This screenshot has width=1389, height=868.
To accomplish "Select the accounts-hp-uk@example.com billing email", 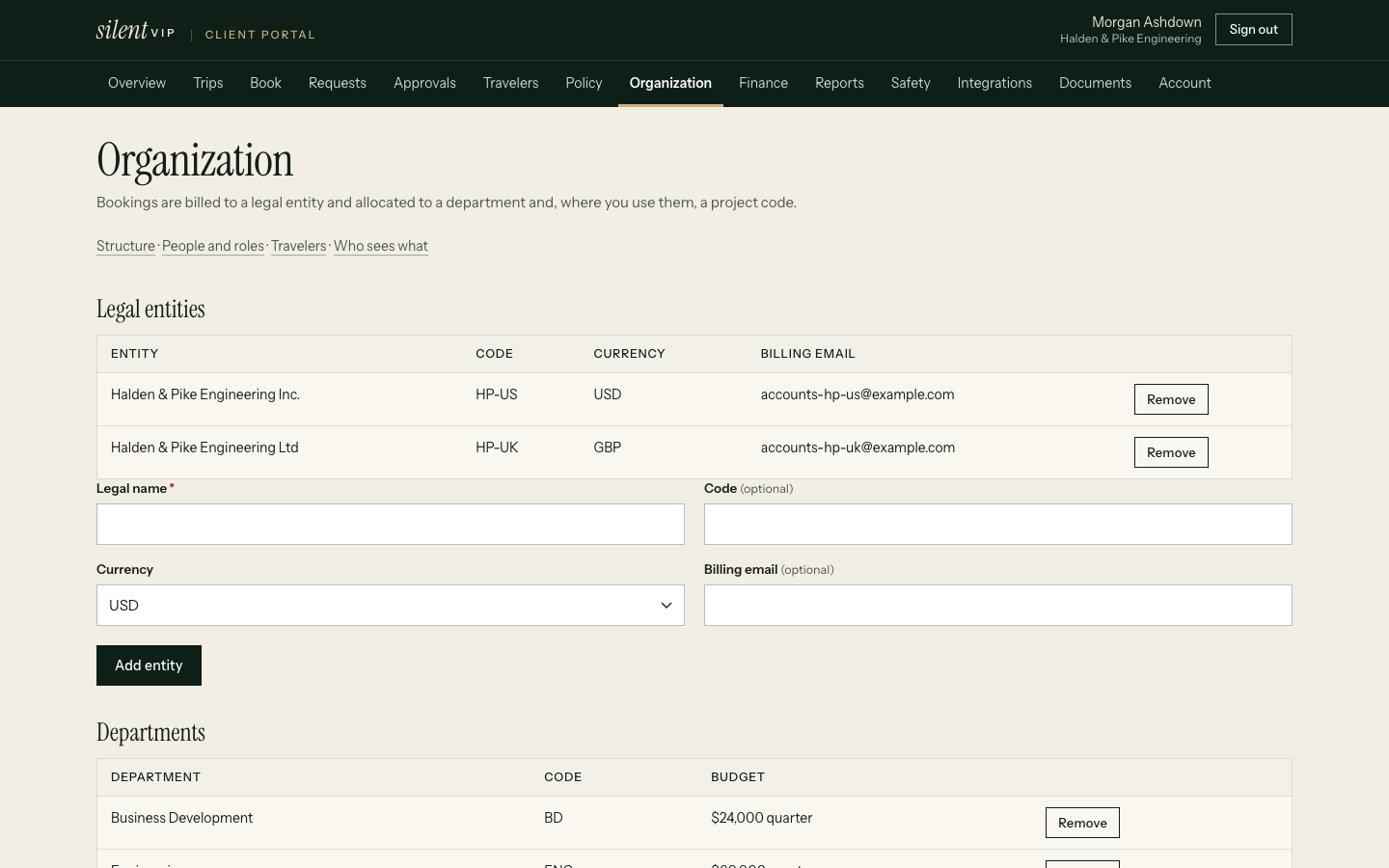I will (858, 448).
